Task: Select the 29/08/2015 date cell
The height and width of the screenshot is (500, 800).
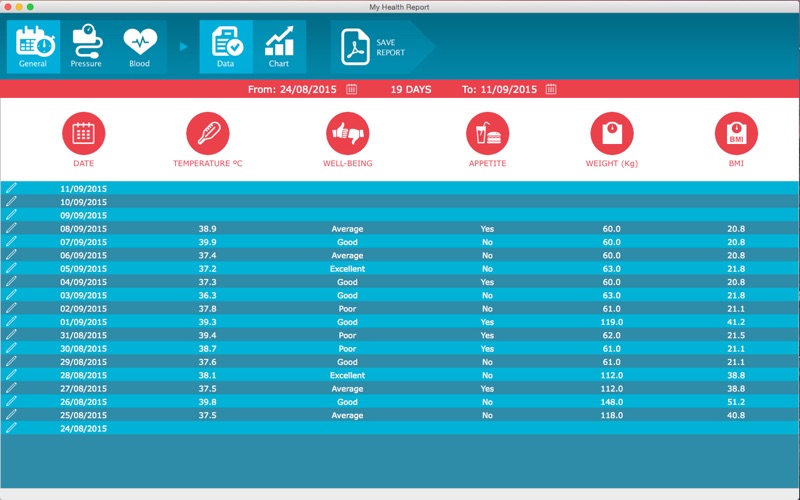Action: 84,362
